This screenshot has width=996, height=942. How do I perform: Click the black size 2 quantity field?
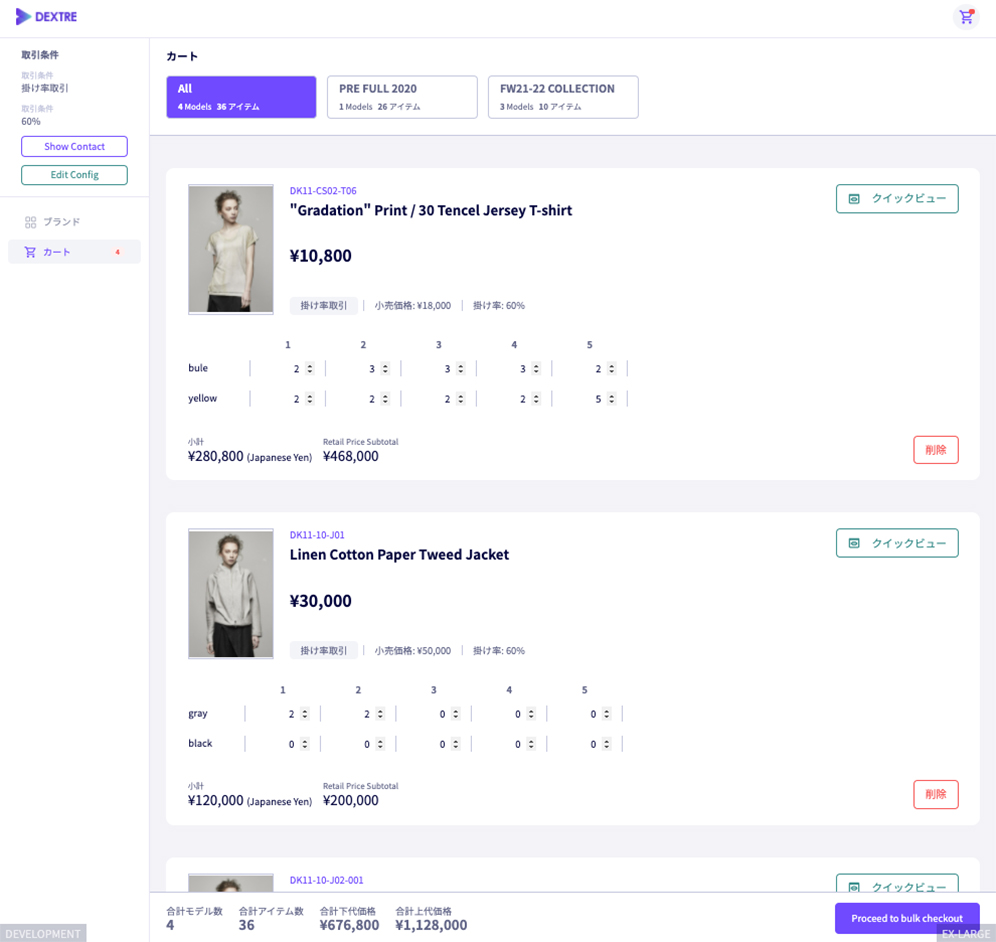click(358, 744)
